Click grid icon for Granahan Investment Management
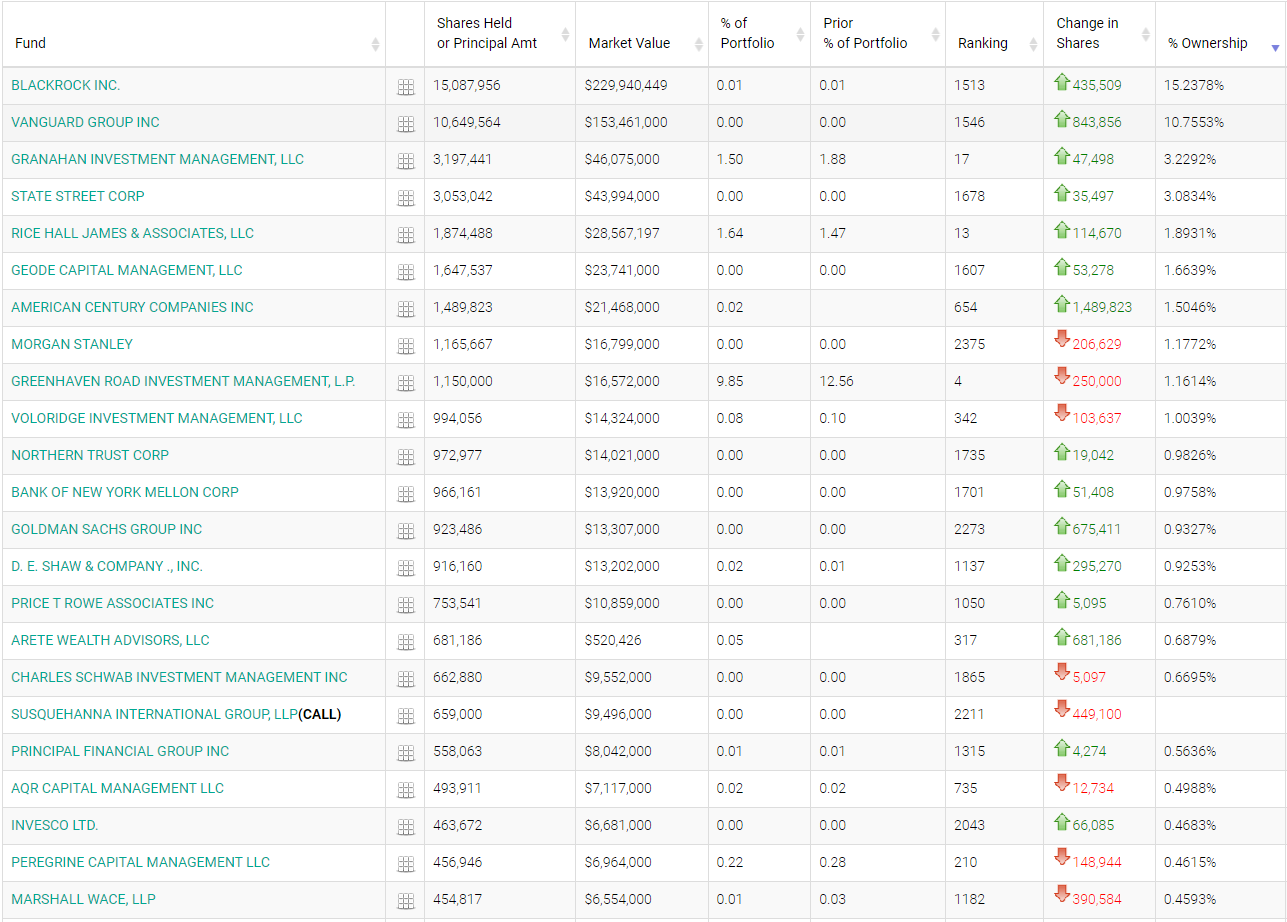This screenshot has height=922, width=1287. [405, 162]
